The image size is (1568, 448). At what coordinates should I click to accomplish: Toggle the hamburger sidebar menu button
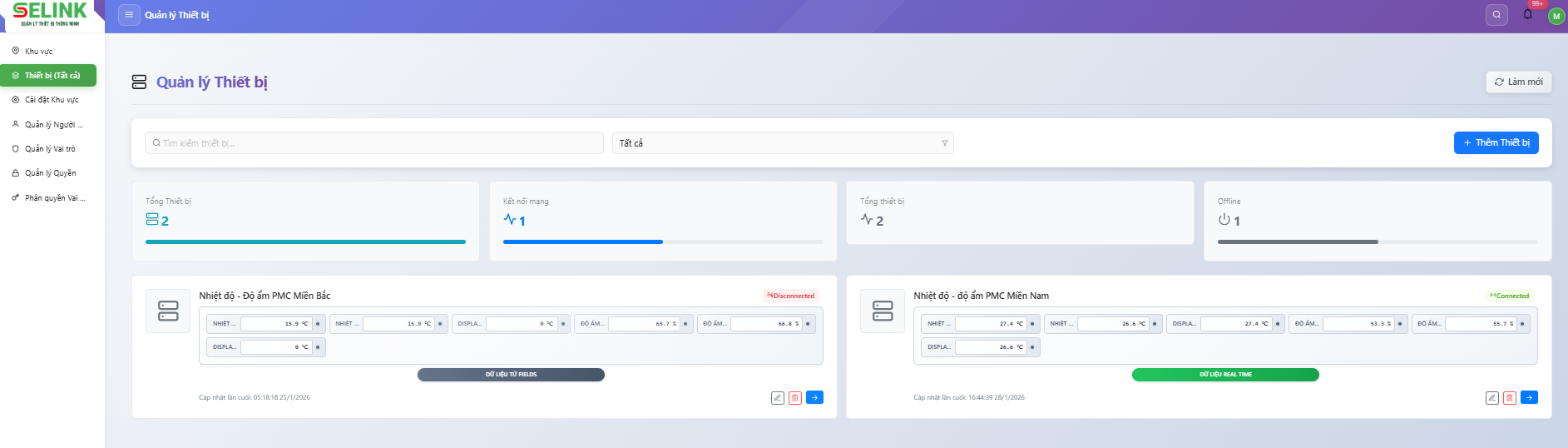(x=129, y=15)
